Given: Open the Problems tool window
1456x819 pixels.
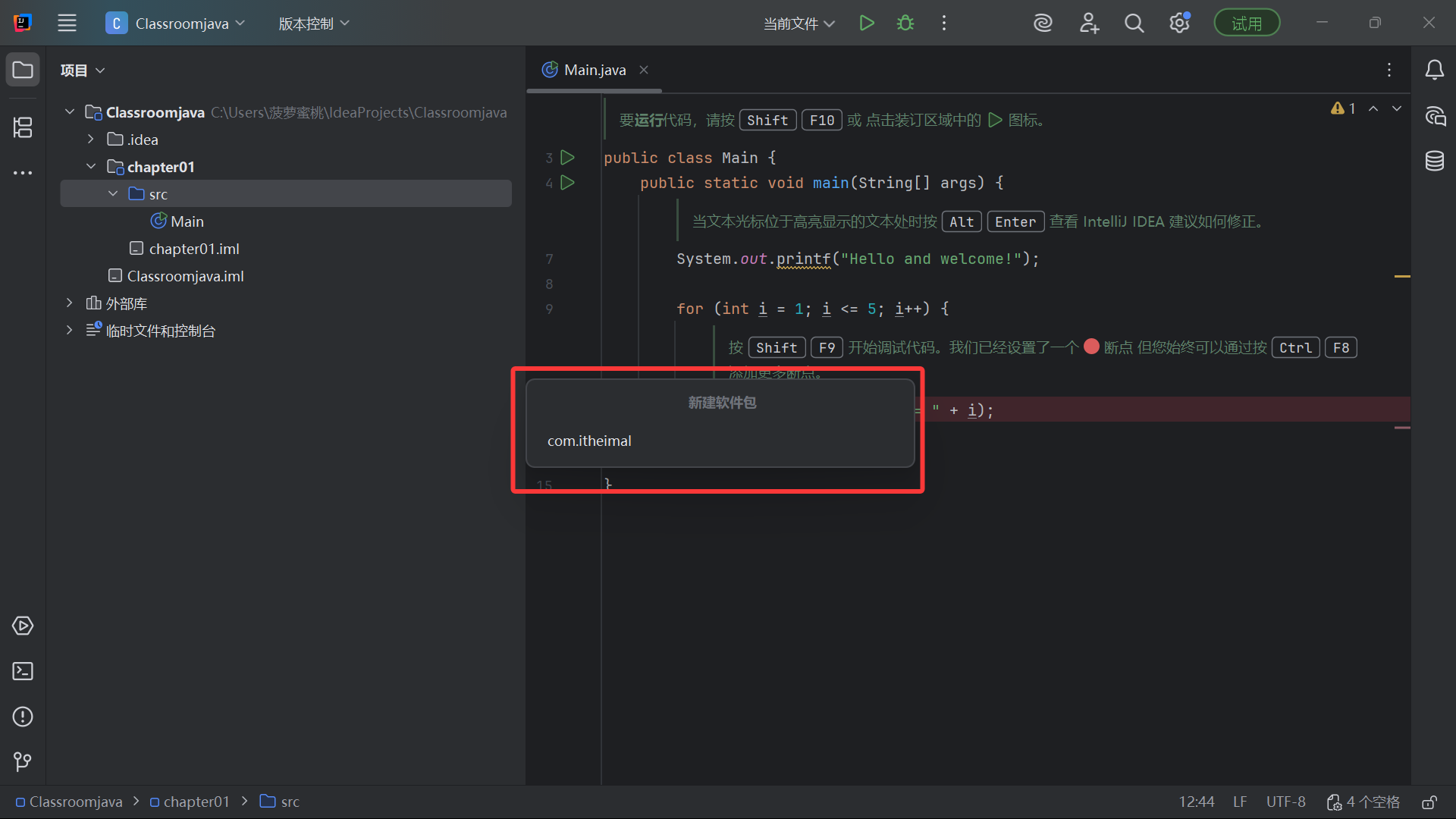Looking at the screenshot, I should [23, 717].
